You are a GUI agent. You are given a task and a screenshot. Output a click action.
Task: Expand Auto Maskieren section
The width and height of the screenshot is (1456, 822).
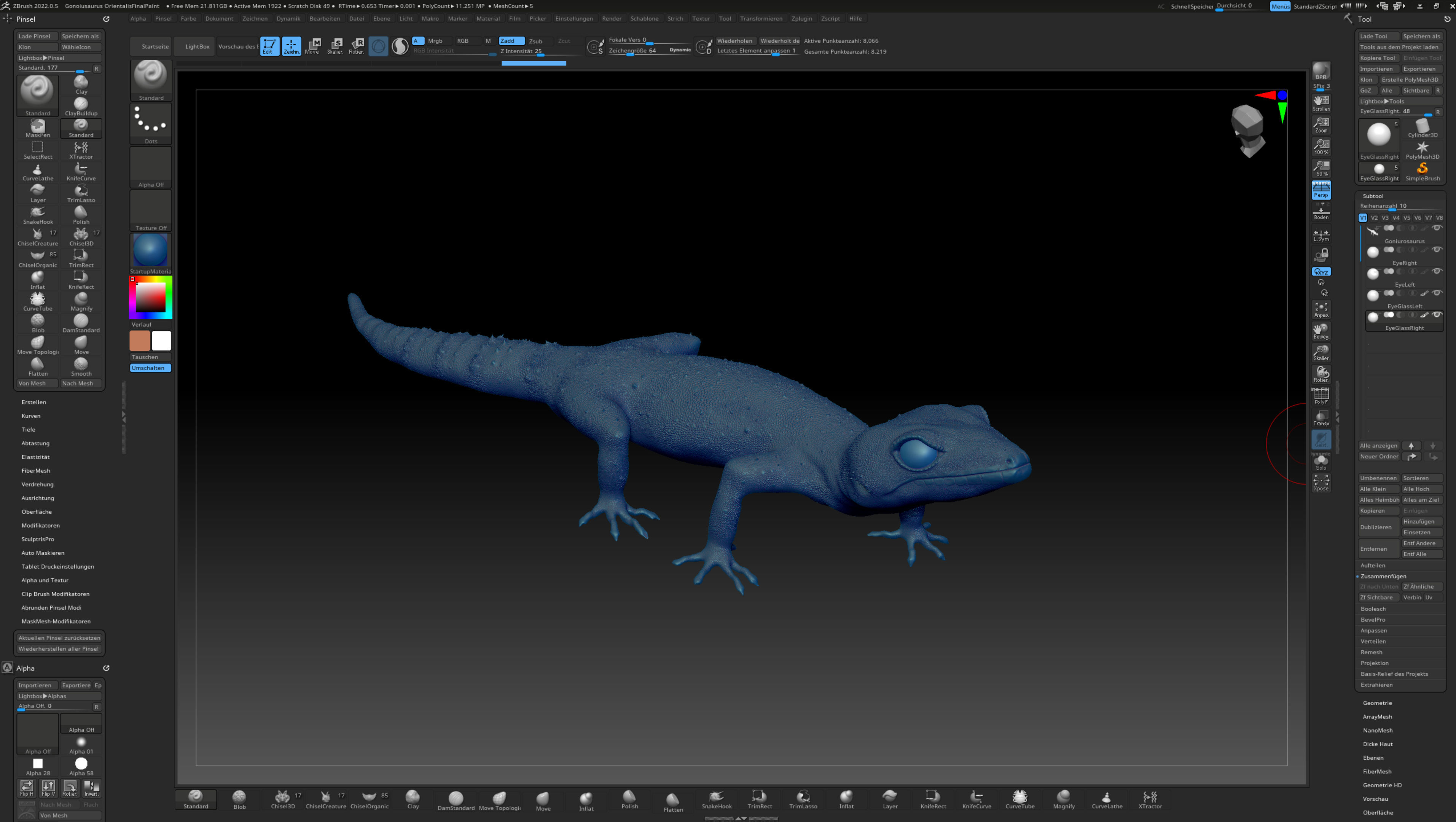[x=43, y=552]
